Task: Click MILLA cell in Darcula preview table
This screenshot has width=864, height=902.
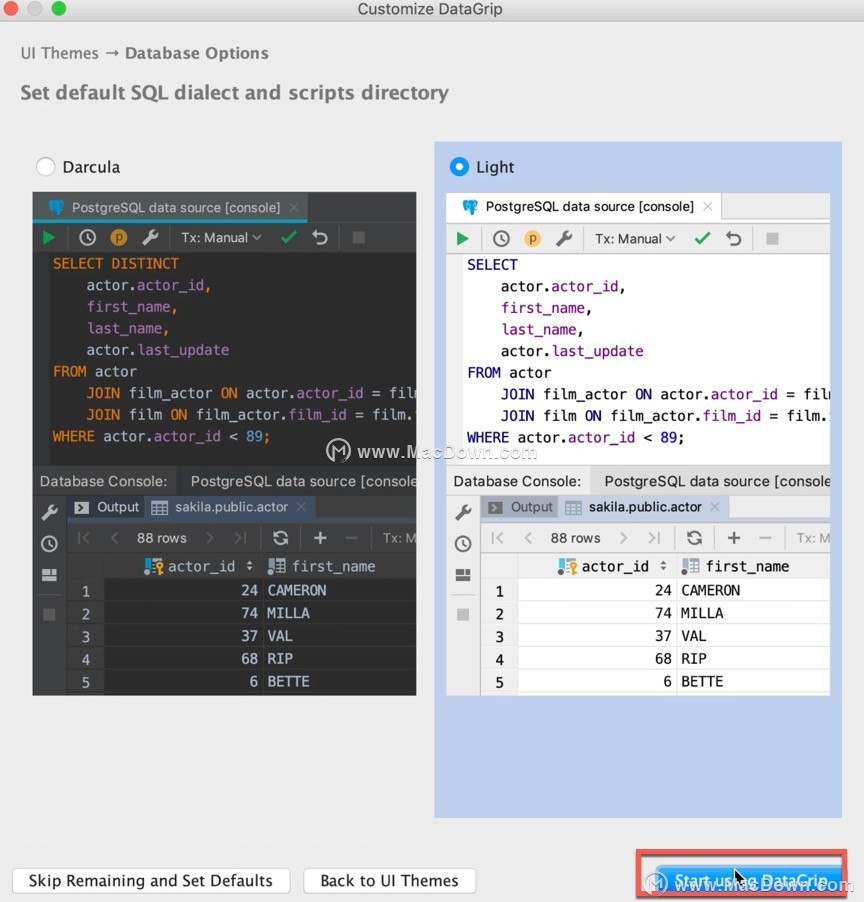Action: click(339, 613)
